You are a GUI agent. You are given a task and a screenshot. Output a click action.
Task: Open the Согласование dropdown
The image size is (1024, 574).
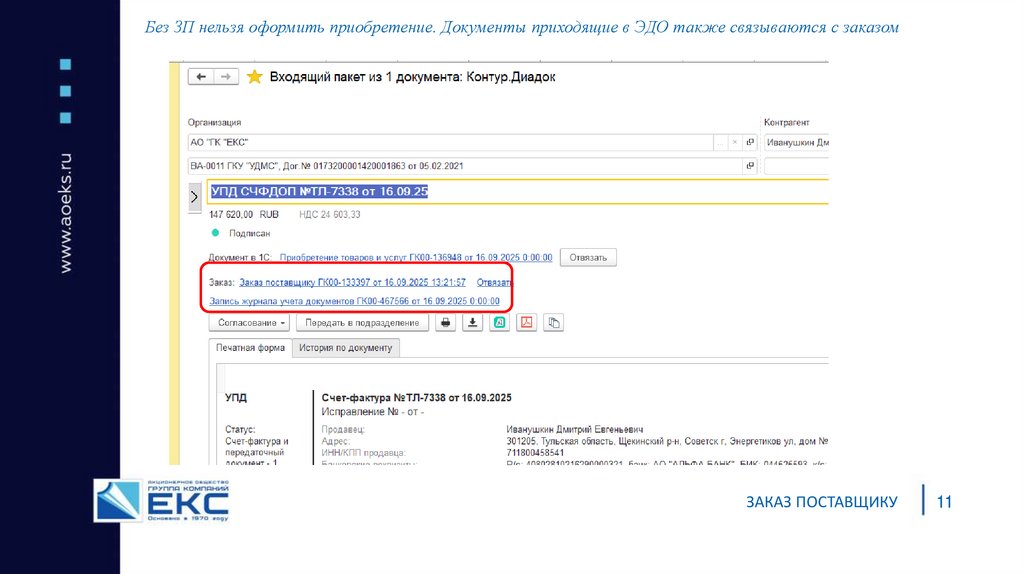point(250,323)
